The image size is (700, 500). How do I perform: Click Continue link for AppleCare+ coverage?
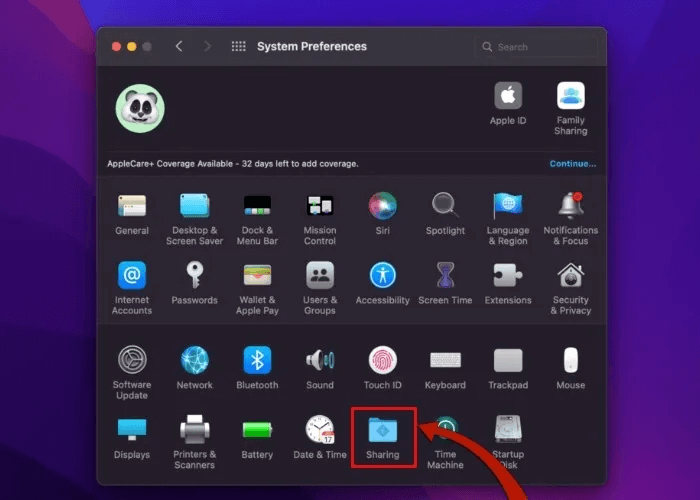point(573,164)
